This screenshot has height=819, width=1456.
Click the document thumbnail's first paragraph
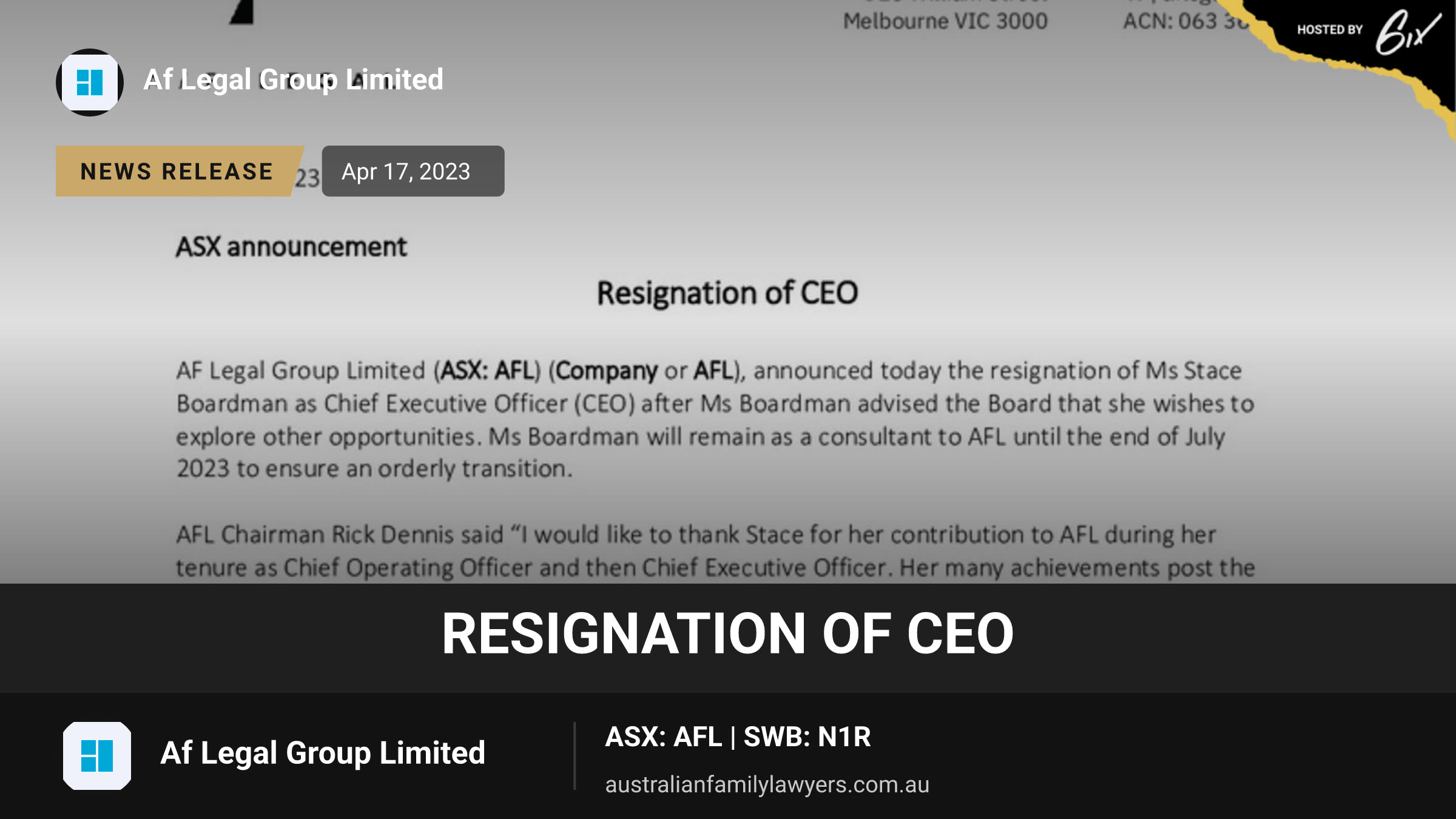click(715, 420)
